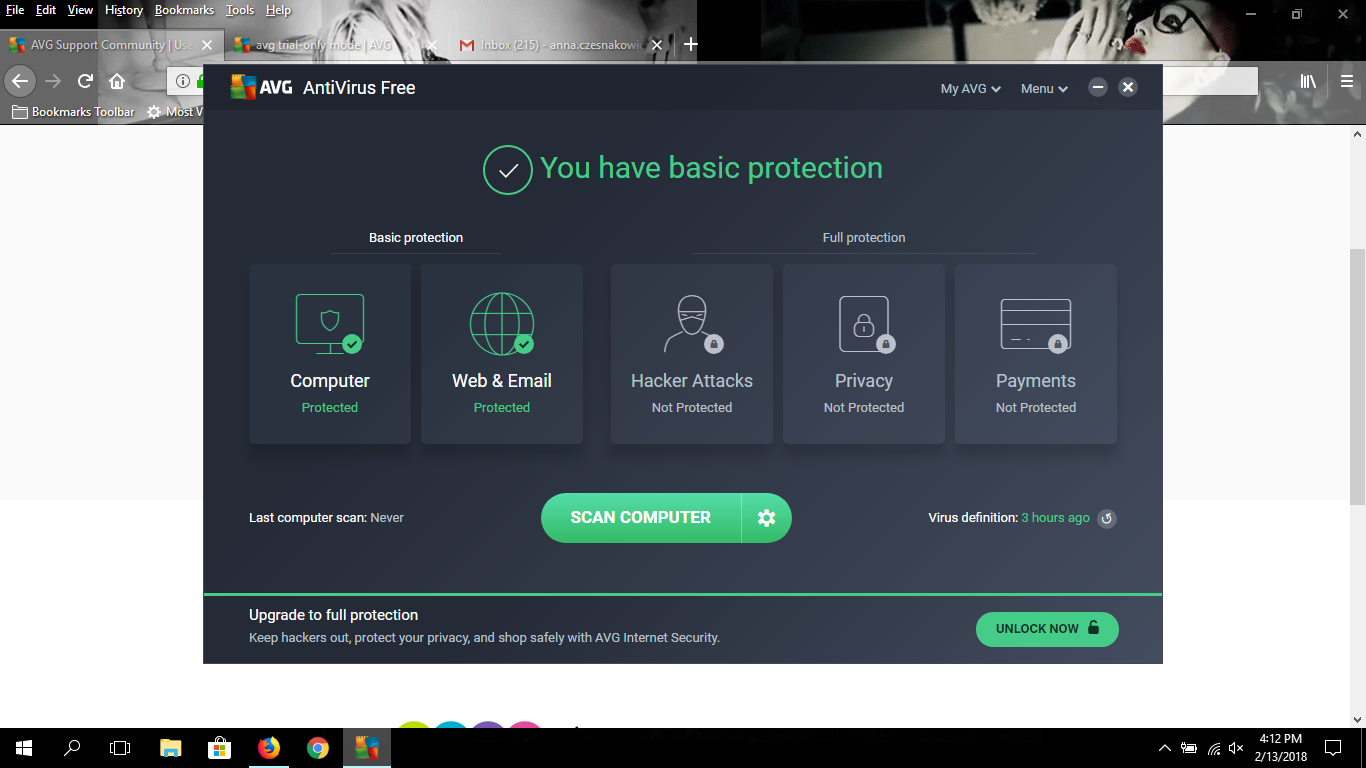
Task: Click the Firefox icon in the taskbar
Action: [x=269, y=748]
